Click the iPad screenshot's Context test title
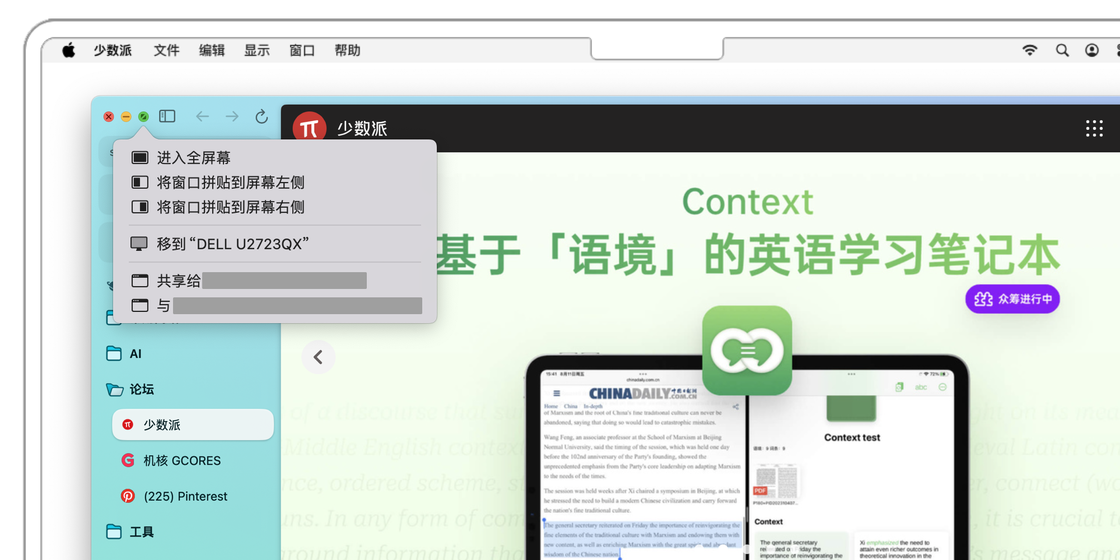The width and height of the screenshot is (1120, 560). click(x=852, y=438)
